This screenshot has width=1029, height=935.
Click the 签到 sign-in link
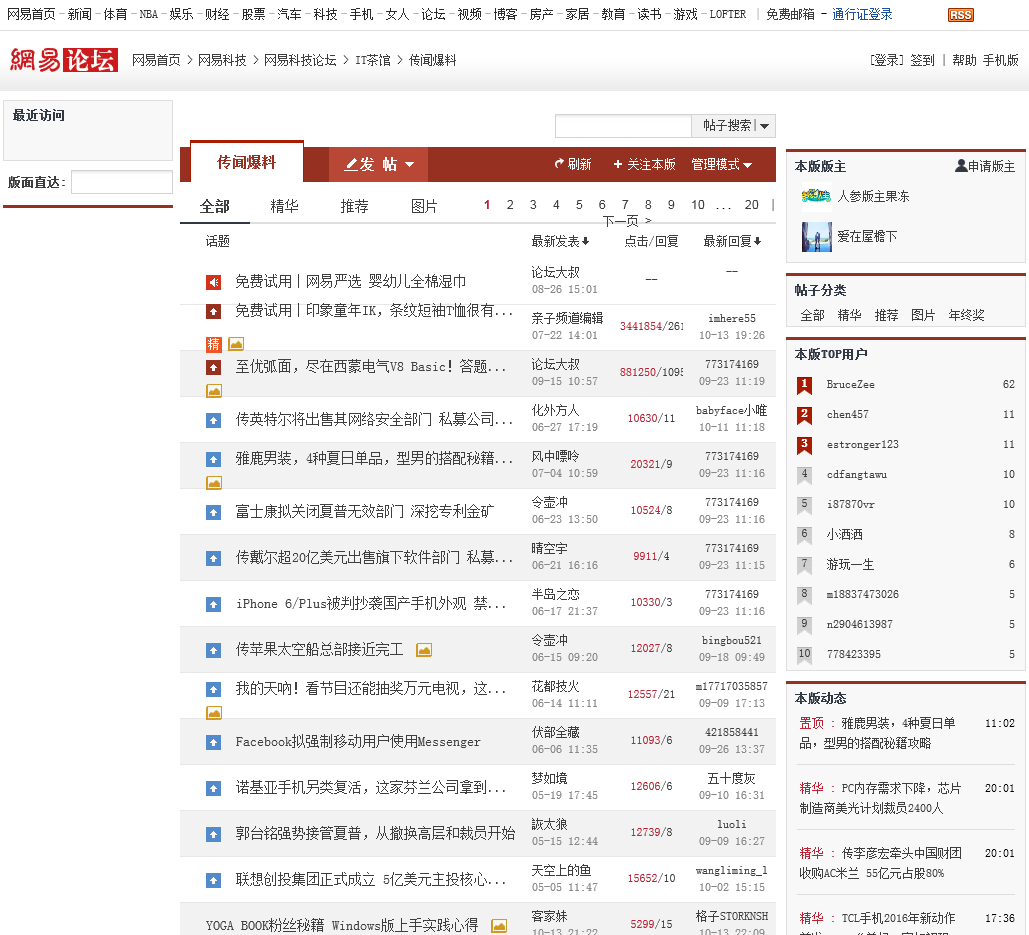coord(922,60)
